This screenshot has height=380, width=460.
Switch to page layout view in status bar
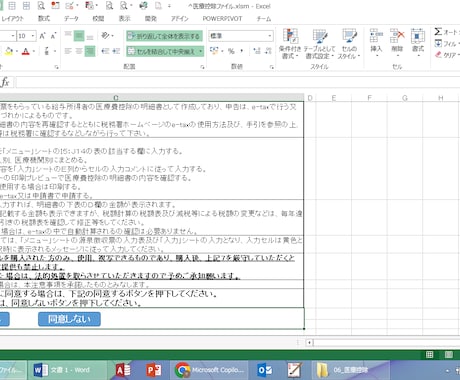(x=449, y=355)
